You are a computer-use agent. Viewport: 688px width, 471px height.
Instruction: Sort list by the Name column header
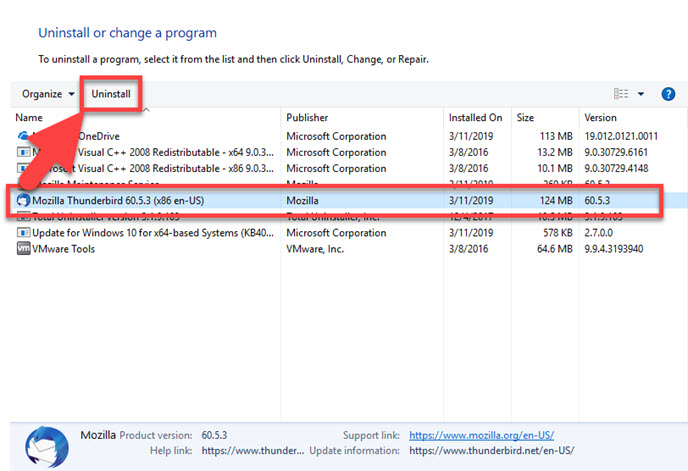pos(30,118)
